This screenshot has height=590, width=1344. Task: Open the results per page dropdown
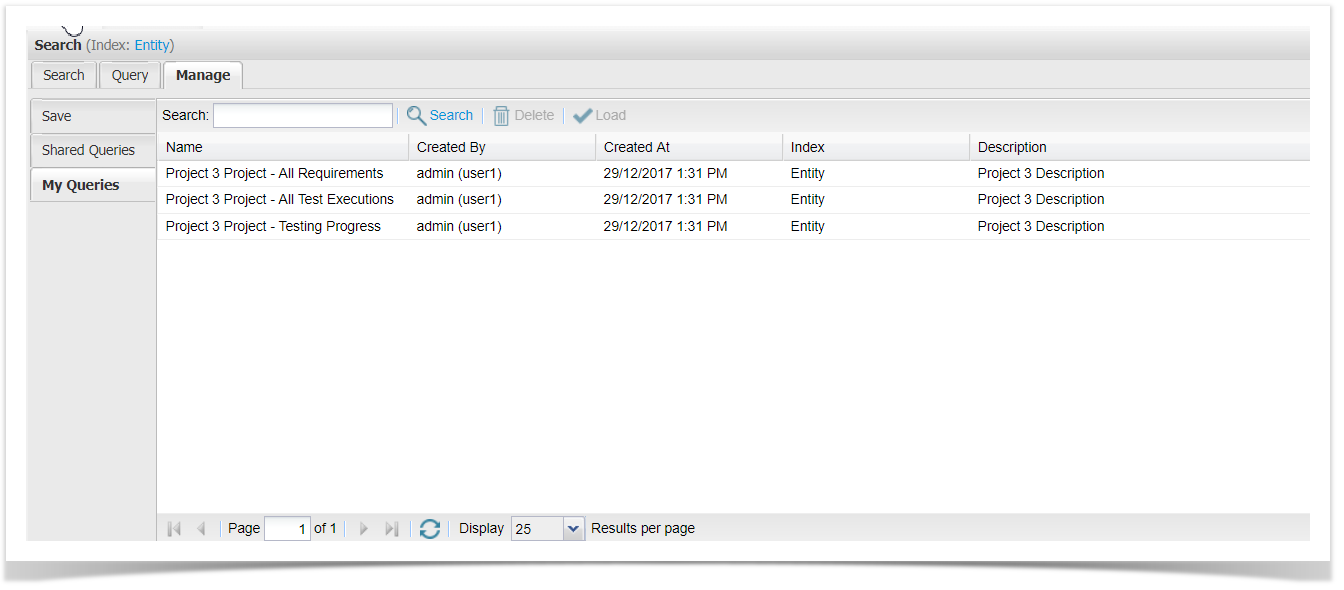click(x=573, y=529)
